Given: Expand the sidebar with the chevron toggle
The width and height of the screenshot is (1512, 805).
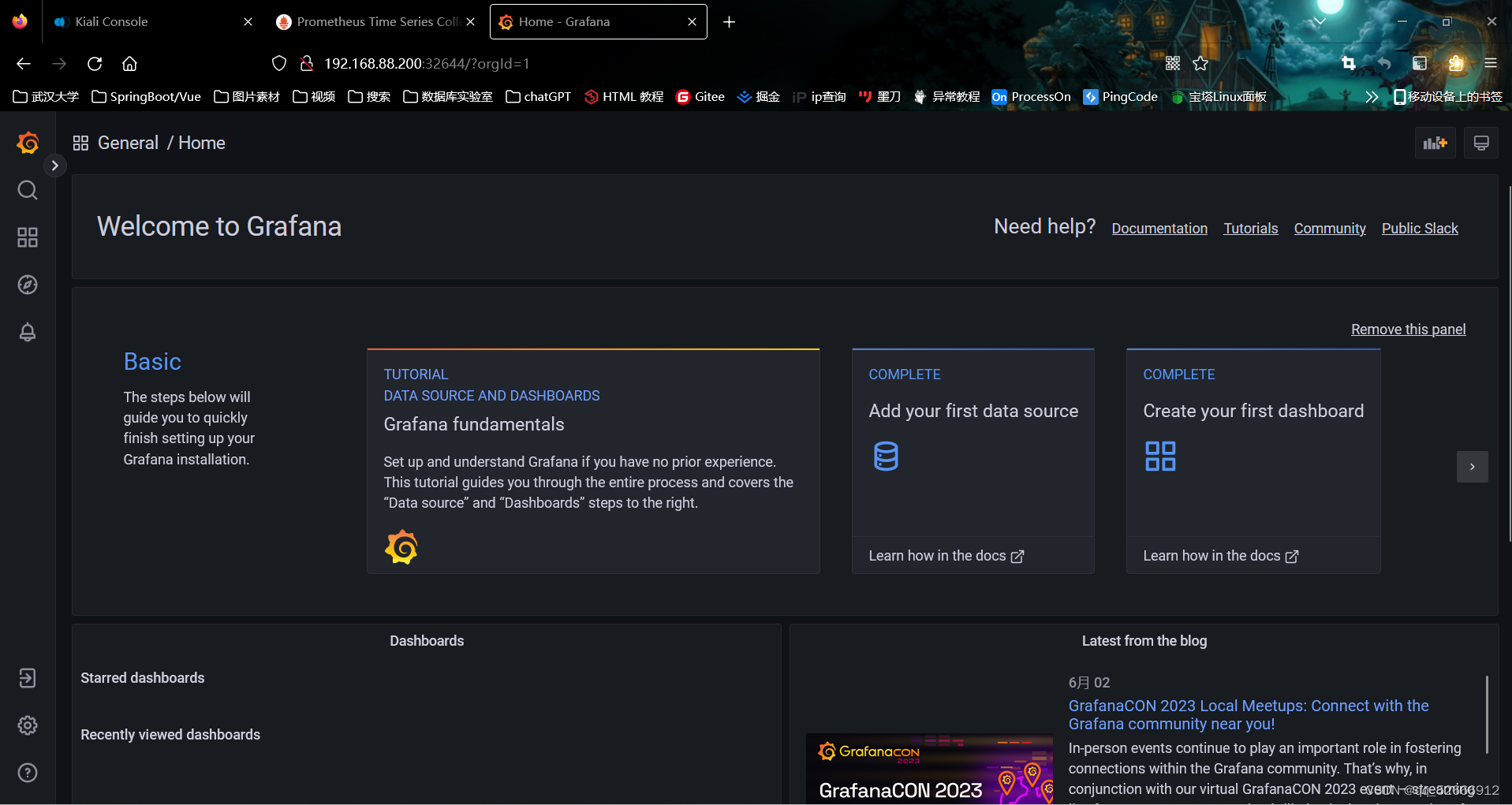Looking at the screenshot, I should pos(54,166).
